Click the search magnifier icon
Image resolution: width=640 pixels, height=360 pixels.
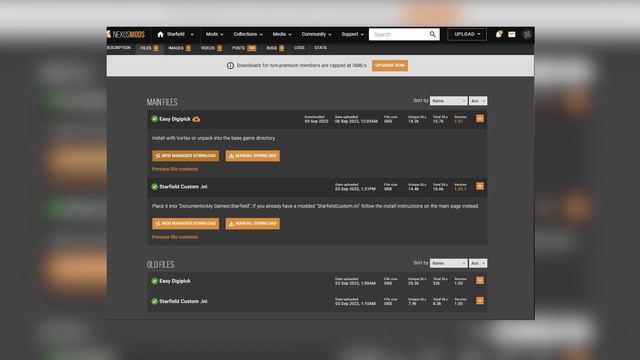(x=432, y=34)
